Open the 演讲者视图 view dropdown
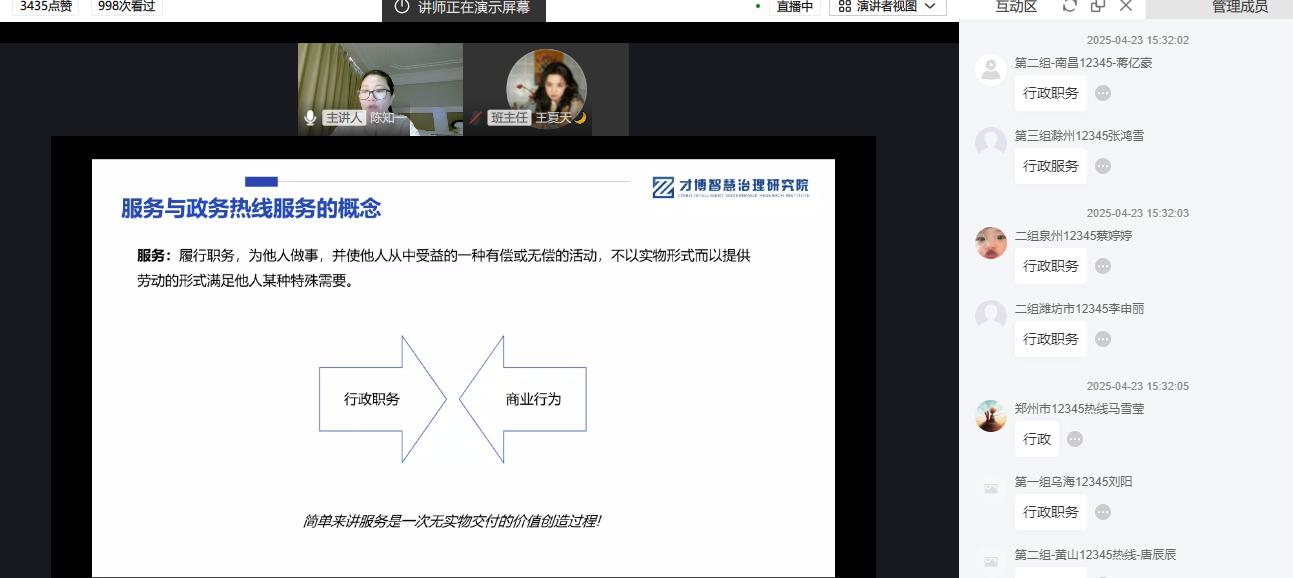 pos(929,7)
